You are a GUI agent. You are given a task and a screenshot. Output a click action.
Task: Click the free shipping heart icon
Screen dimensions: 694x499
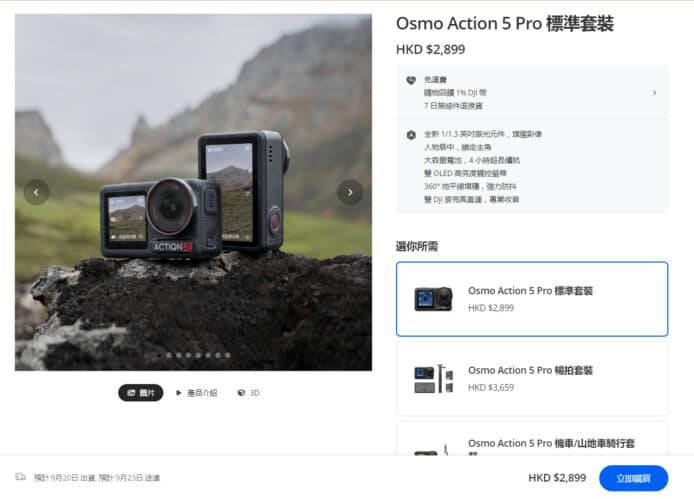(x=411, y=80)
